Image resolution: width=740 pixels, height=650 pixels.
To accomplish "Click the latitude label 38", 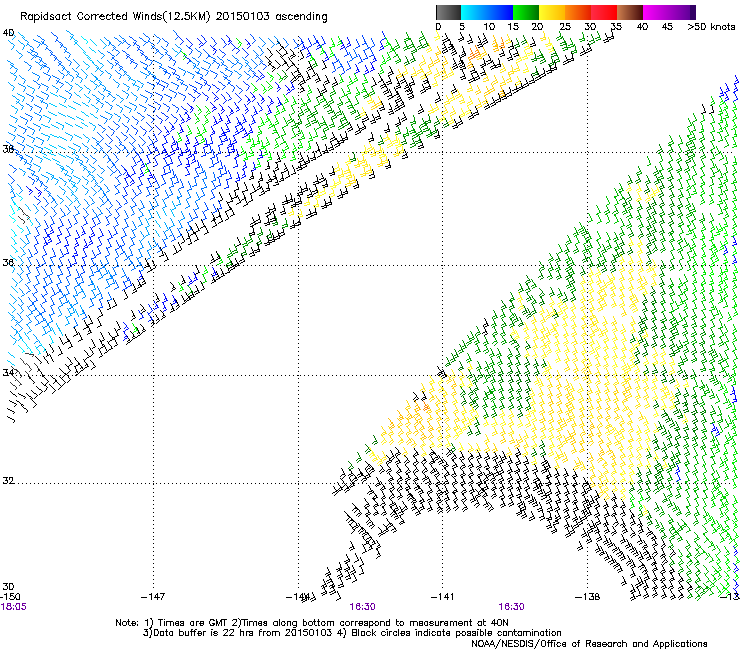I will coord(8,149).
